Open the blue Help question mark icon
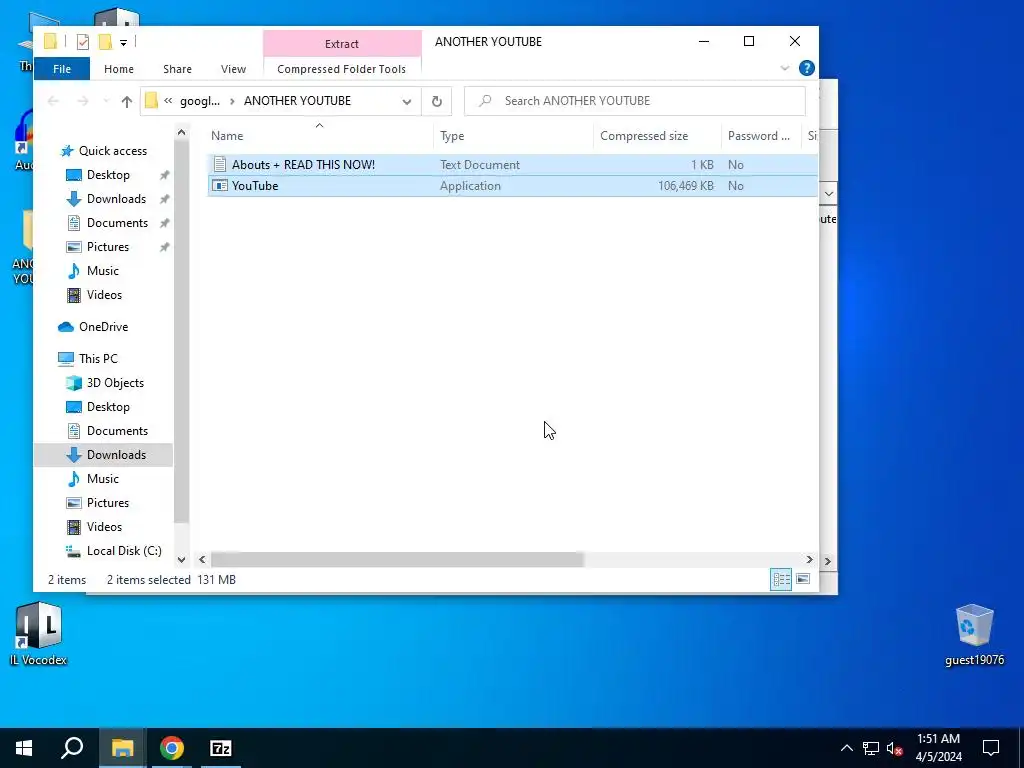Screen dimensions: 1024x768 (x=807, y=68)
